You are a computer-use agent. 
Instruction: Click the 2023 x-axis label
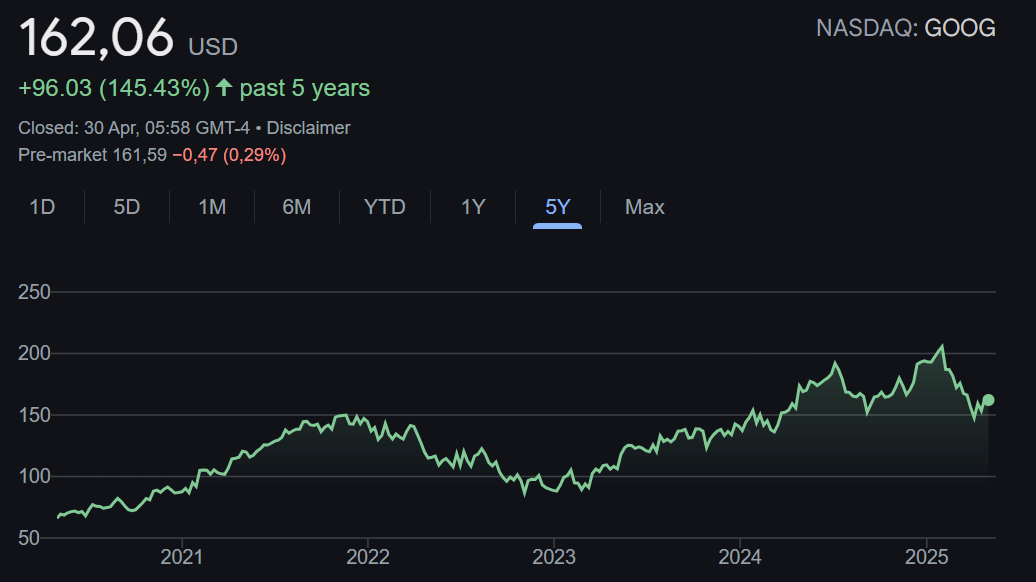tap(554, 557)
